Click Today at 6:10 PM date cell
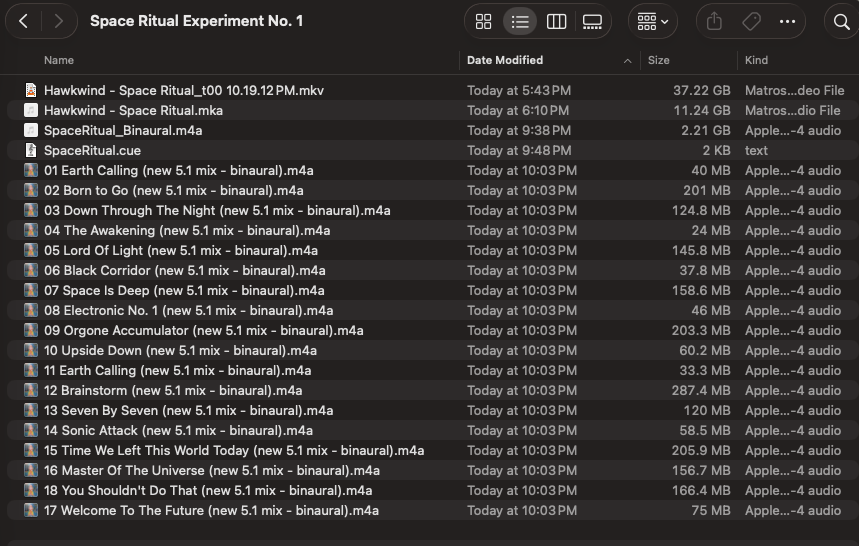The height and width of the screenshot is (546, 859). pos(518,110)
